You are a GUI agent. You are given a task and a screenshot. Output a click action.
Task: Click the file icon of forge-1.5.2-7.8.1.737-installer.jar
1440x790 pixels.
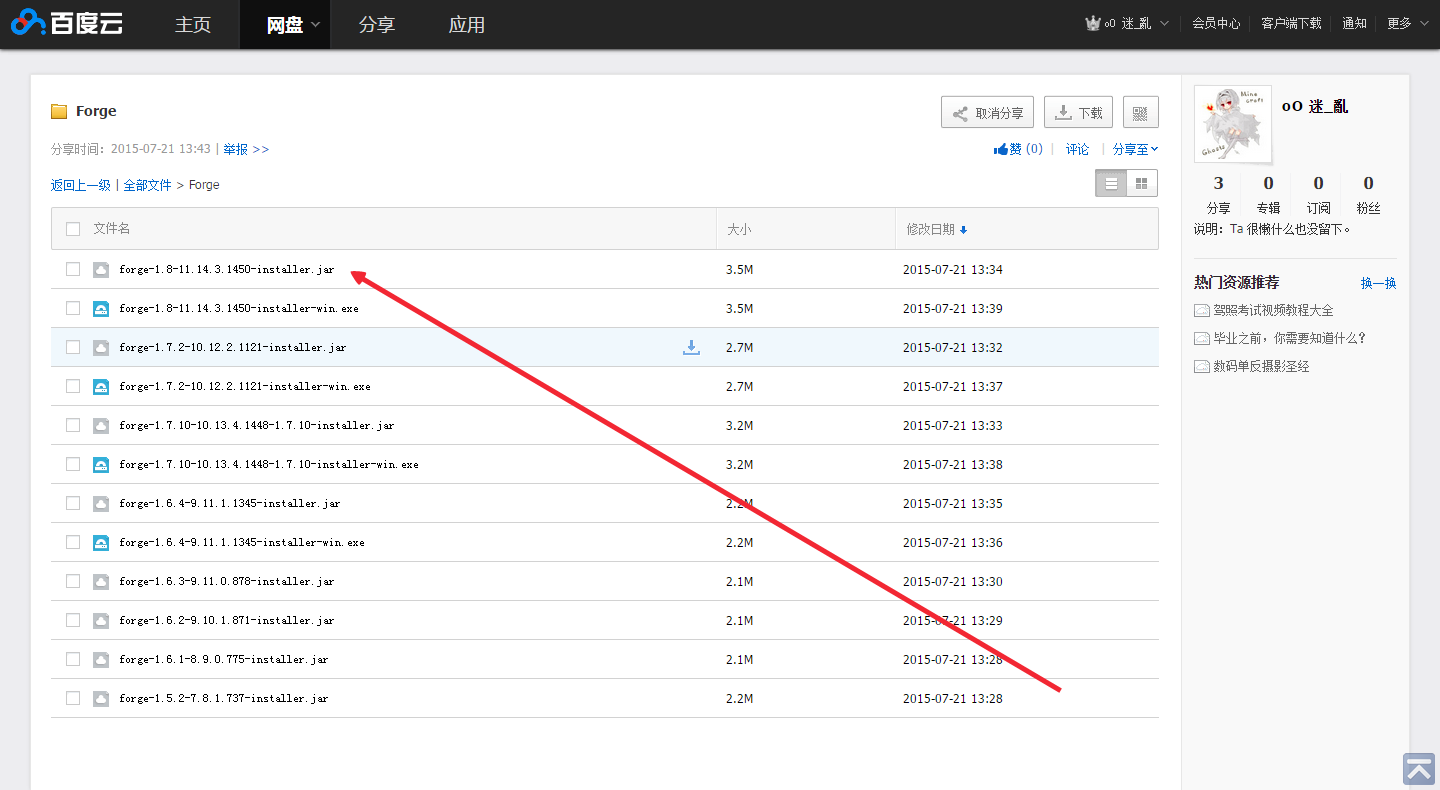(x=101, y=699)
